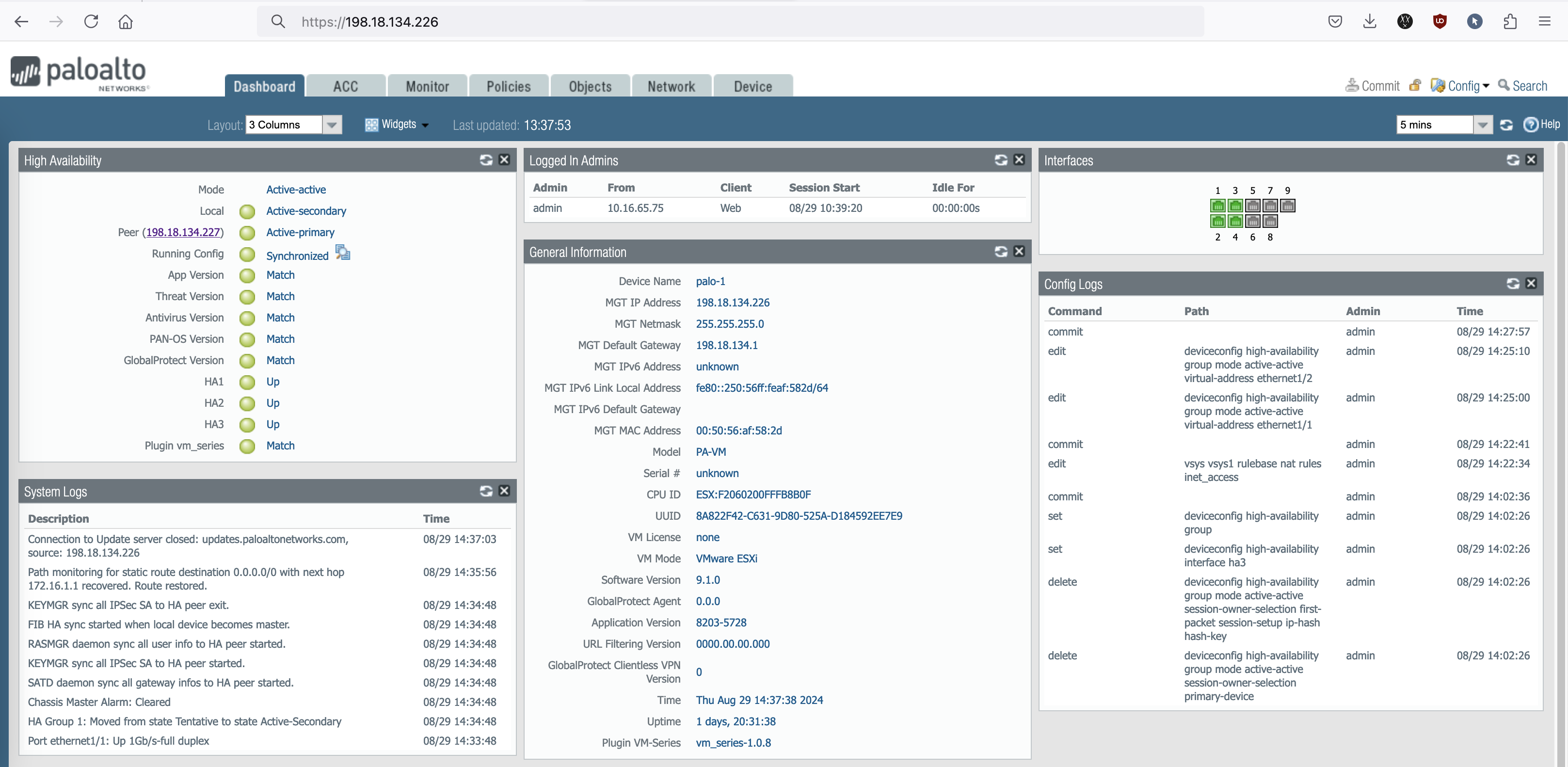Switch to the Policies tab

point(508,86)
